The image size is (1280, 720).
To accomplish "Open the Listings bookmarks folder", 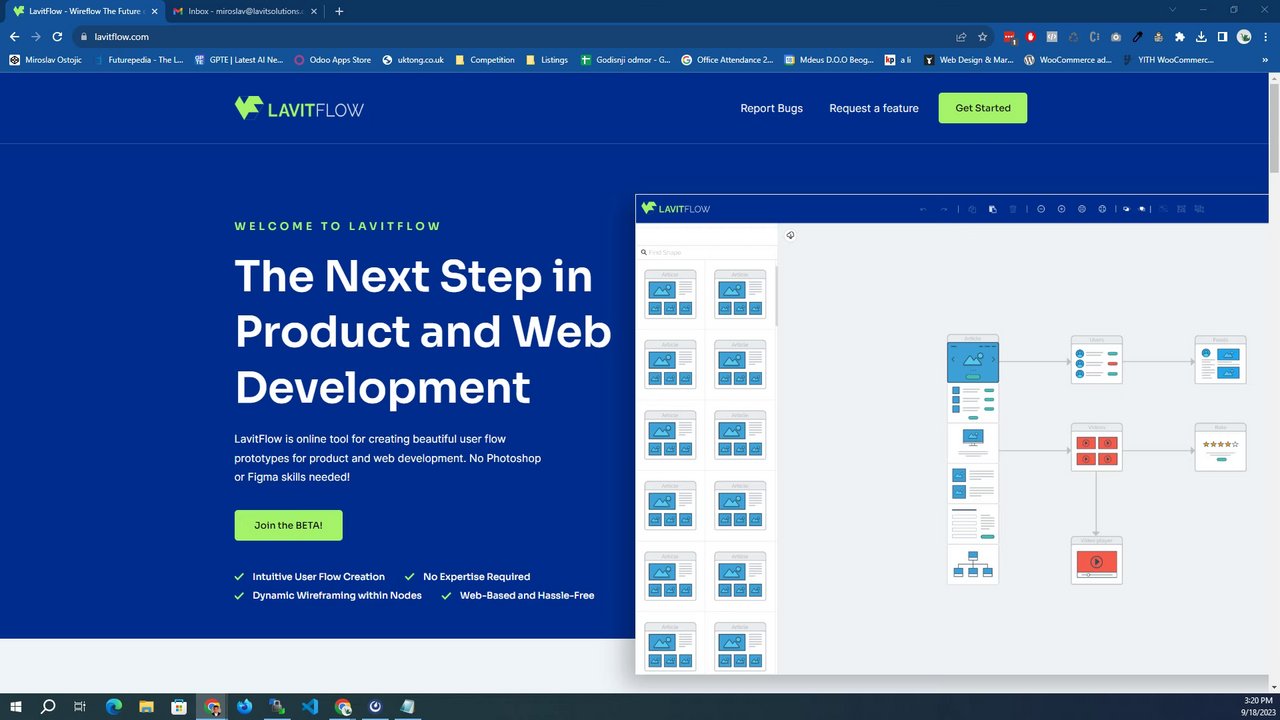I will pos(547,60).
